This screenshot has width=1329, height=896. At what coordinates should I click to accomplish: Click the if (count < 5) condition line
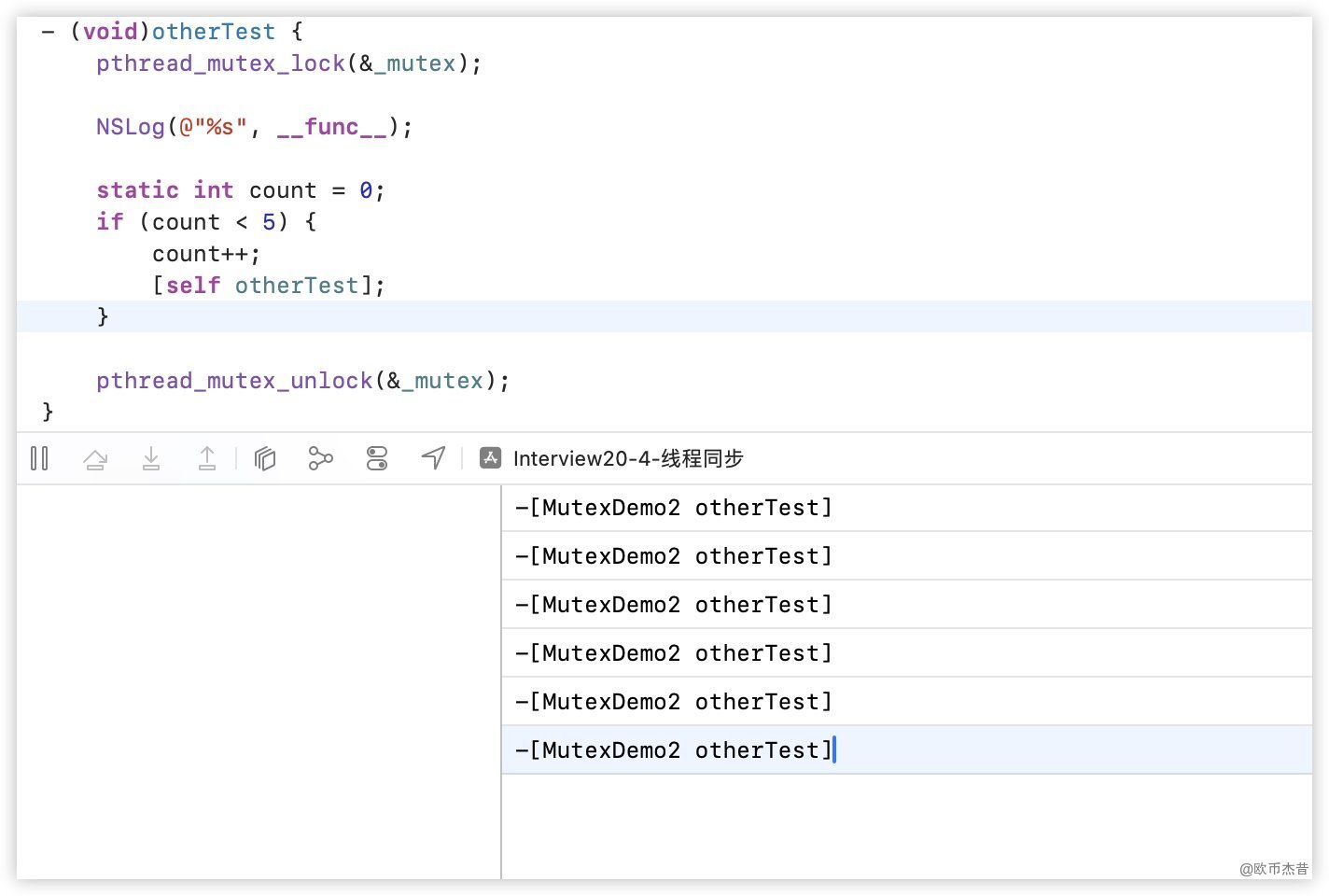pyautogui.click(x=206, y=222)
